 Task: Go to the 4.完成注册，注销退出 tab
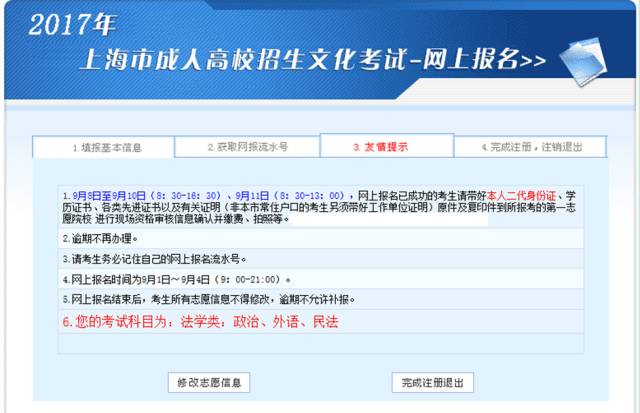pos(531,147)
